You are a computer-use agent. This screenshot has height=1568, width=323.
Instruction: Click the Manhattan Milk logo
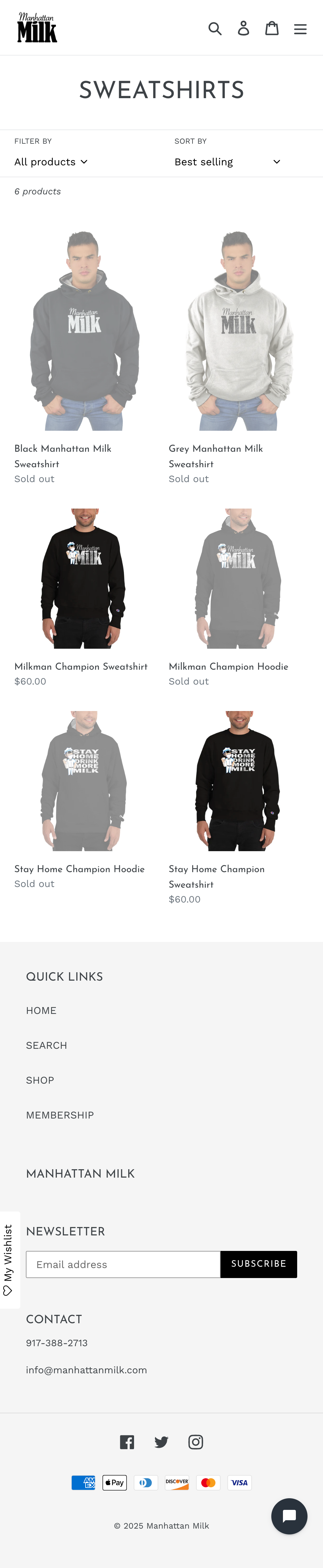click(37, 27)
